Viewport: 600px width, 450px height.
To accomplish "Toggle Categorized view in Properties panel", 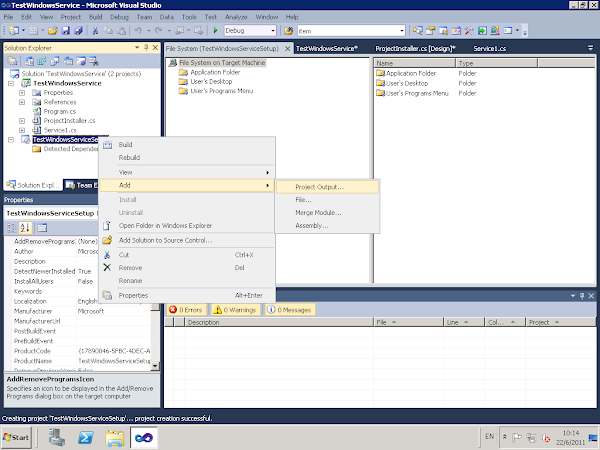I will click(x=12, y=228).
